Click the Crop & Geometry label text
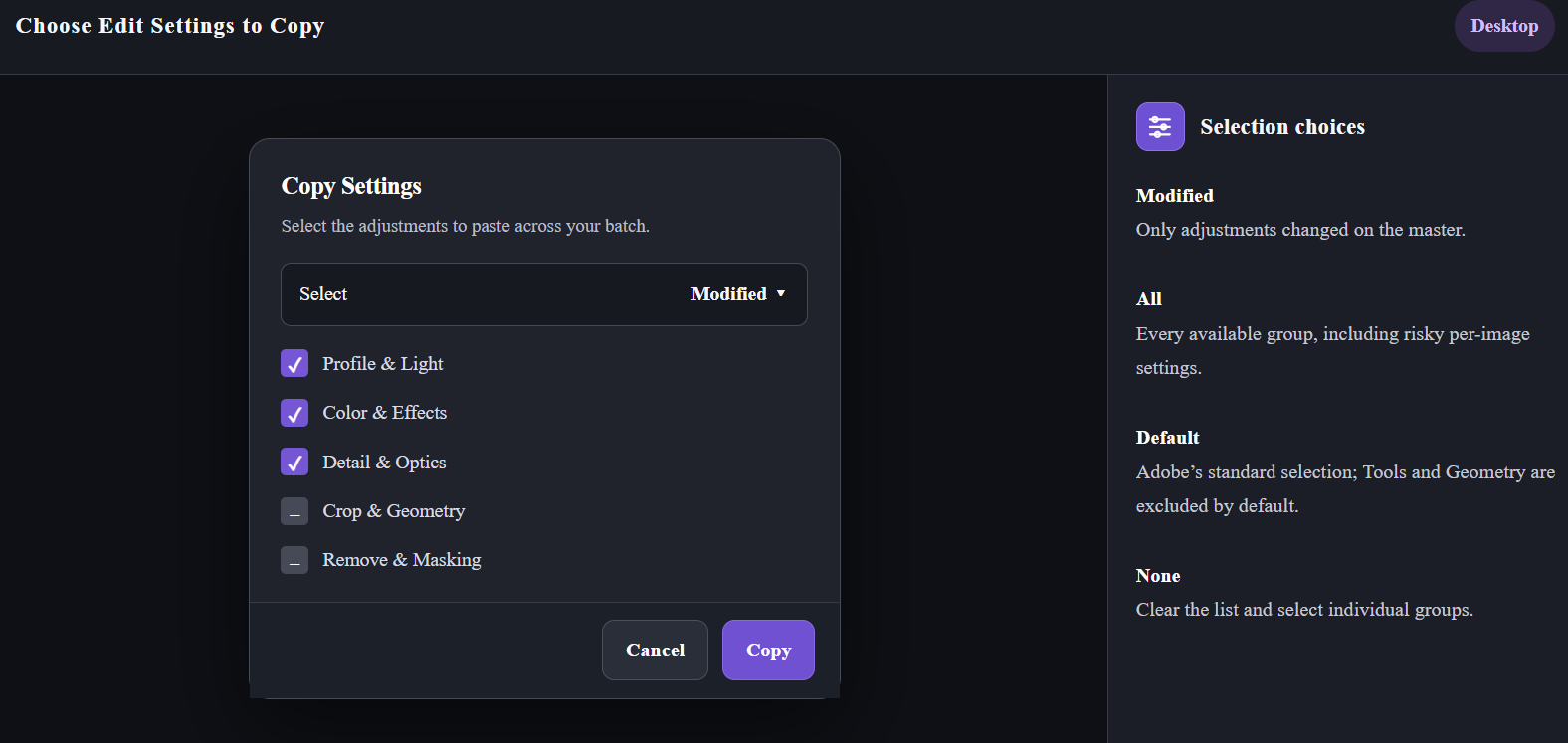The image size is (1568, 743). pos(394,511)
